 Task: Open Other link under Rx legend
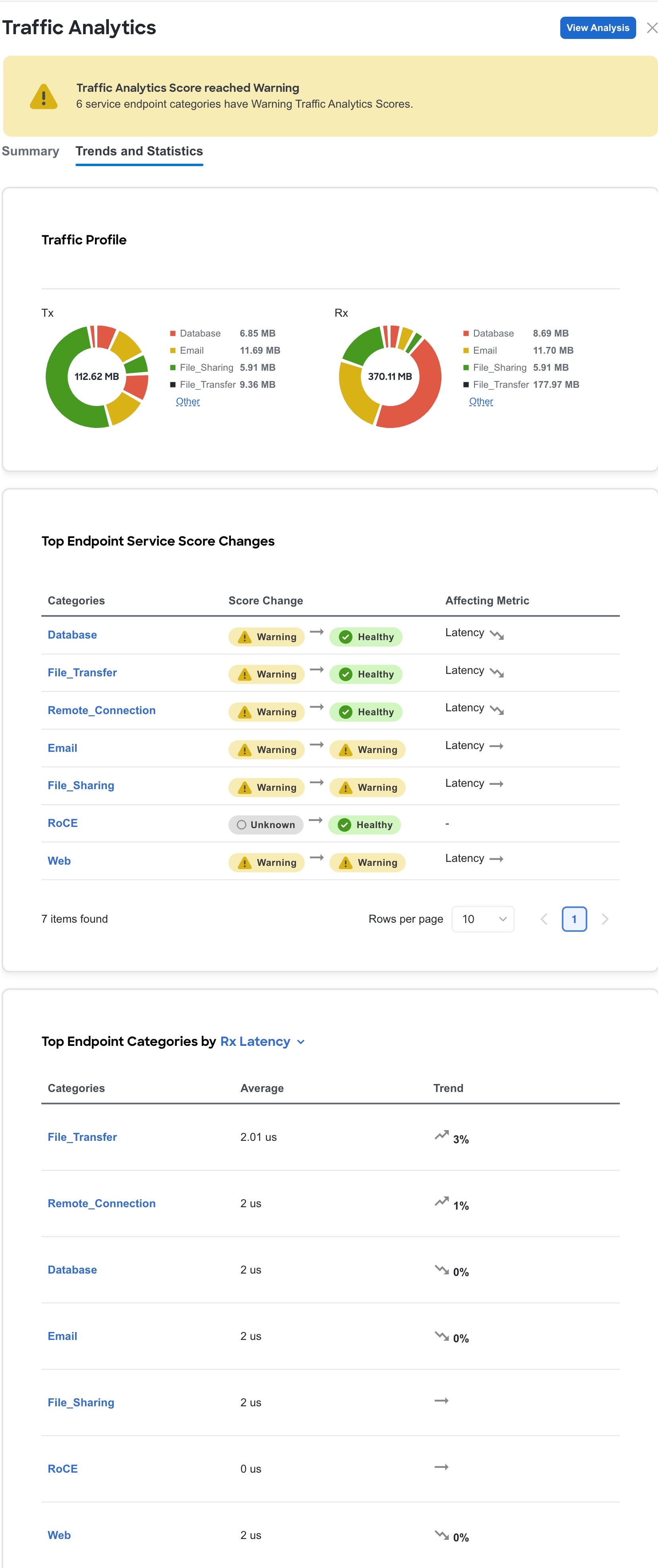(481, 401)
